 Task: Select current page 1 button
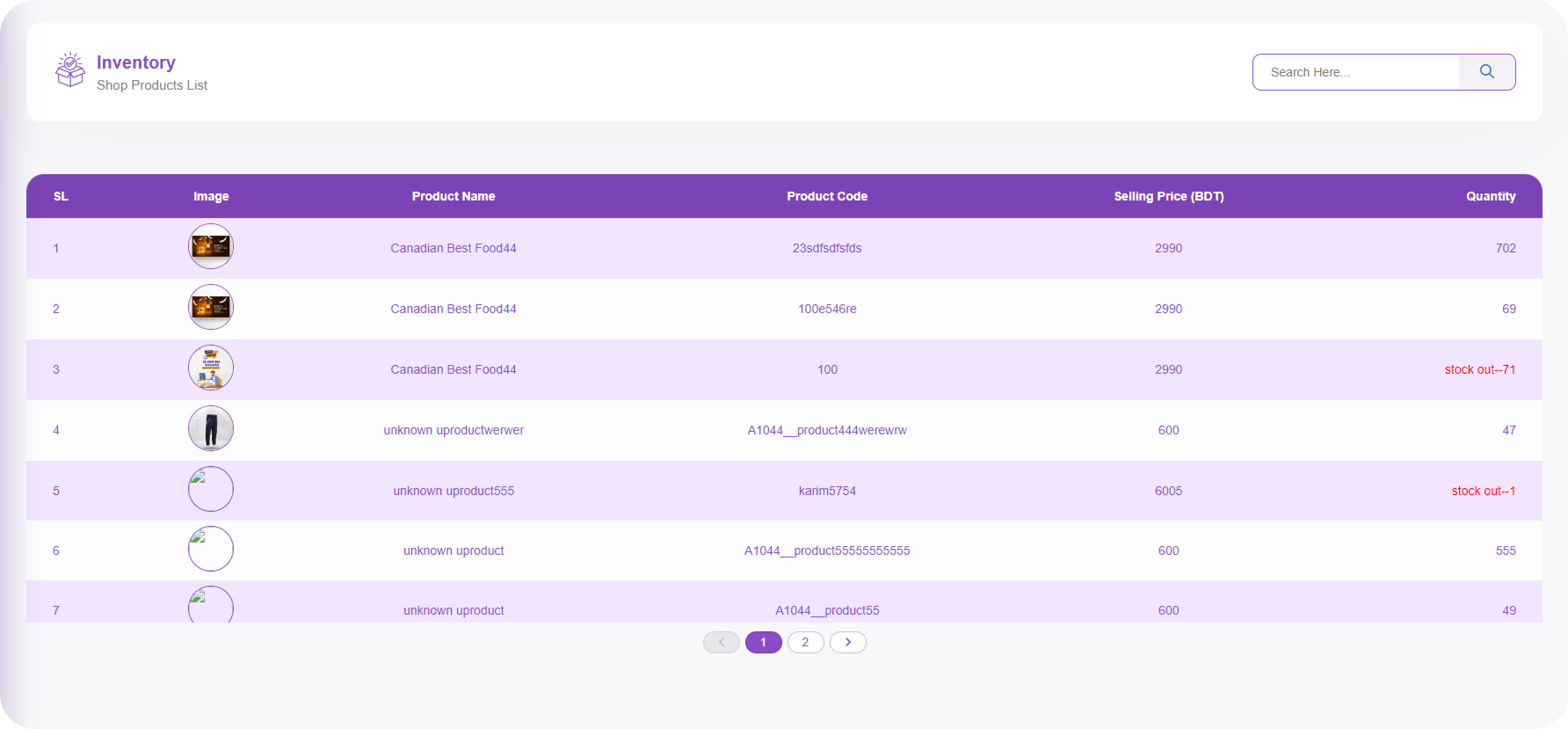pos(763,642)
